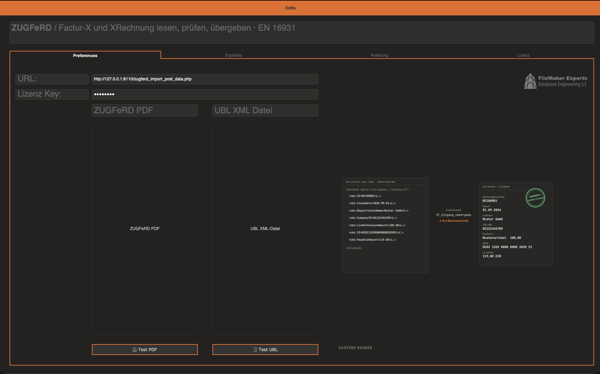Click the 'ZUGFERD READER' label
Image resolution: width=600 pixels, height=374 pixels.
tap(355, 348)
